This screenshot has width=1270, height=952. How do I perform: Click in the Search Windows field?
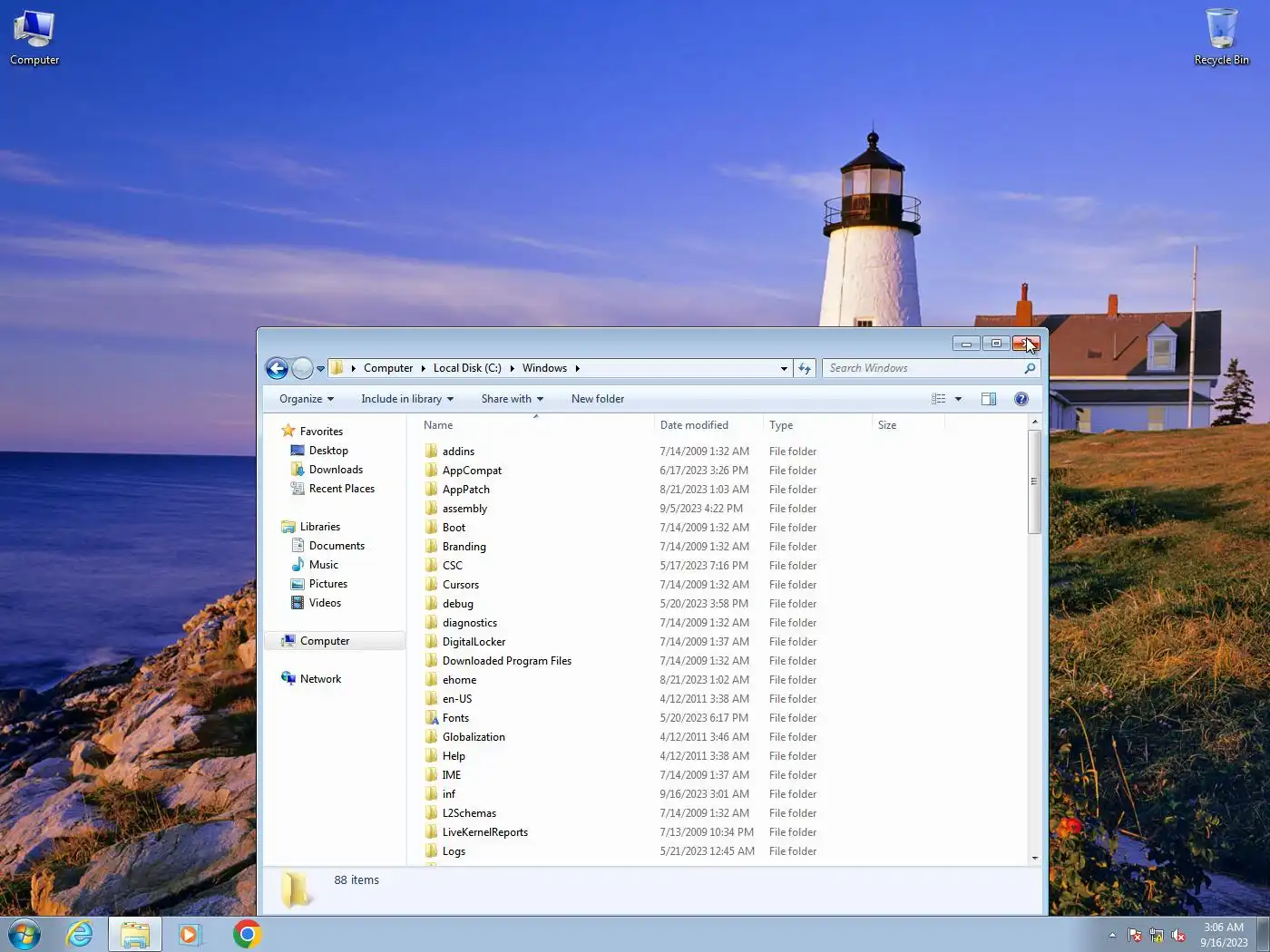923,368
